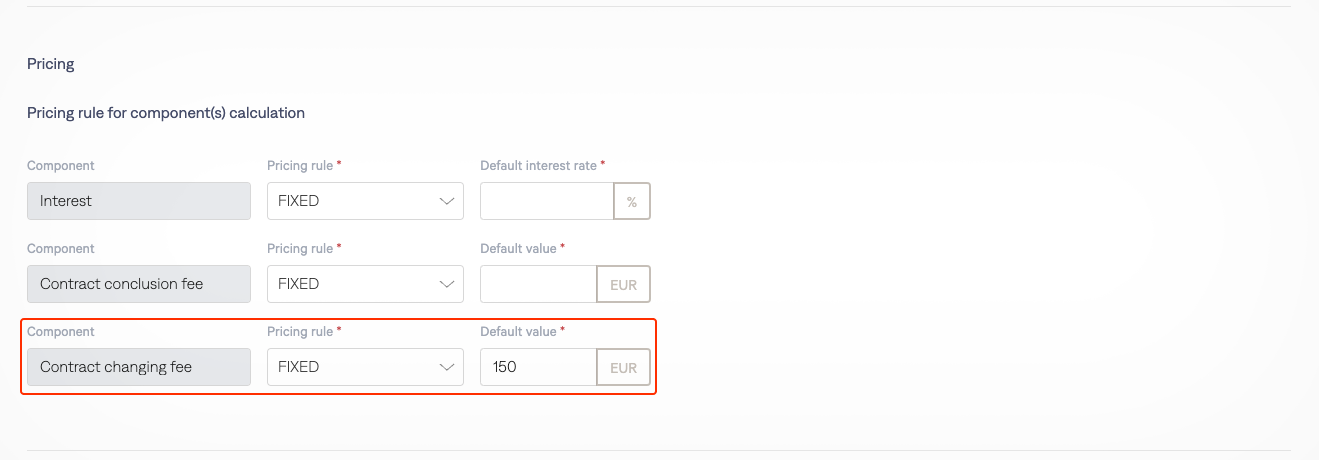Click the 'Component' label above Interest
The image size is (1319, 460).
[61, 165]
